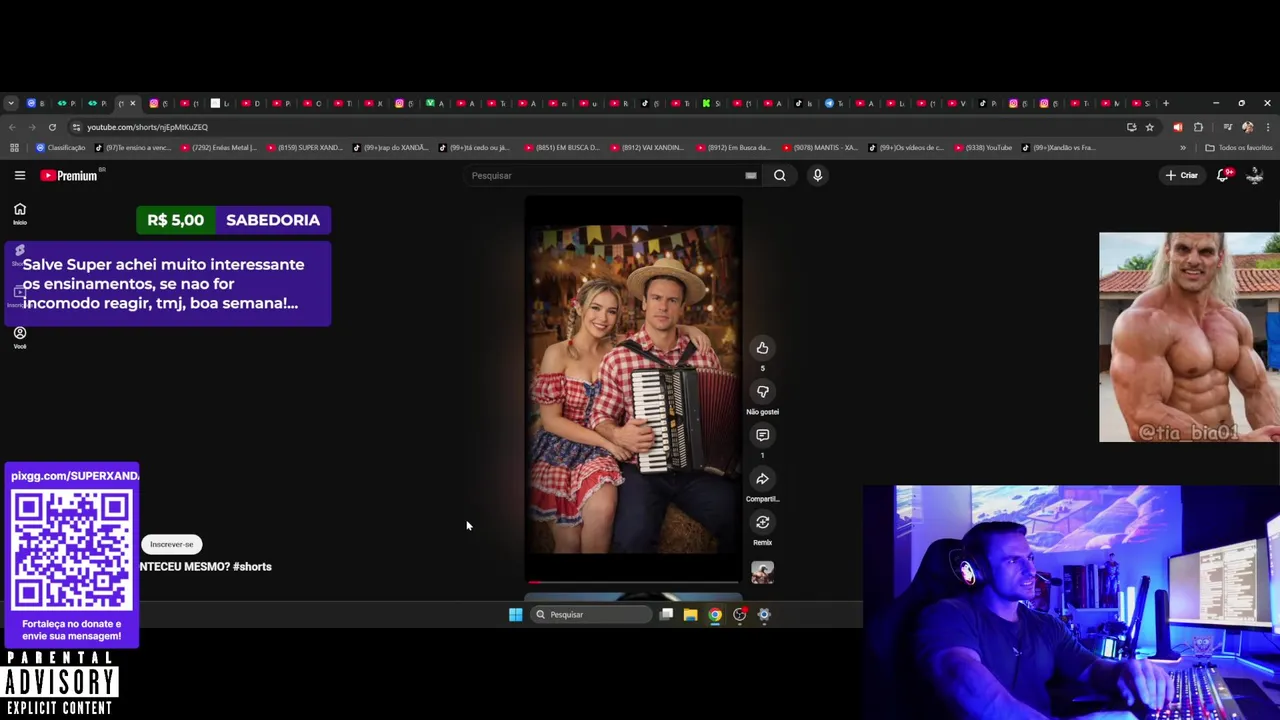Open the tab search dropdown arrow
The width and height of the screenshot is (1280, 720).
pos(10,103)
